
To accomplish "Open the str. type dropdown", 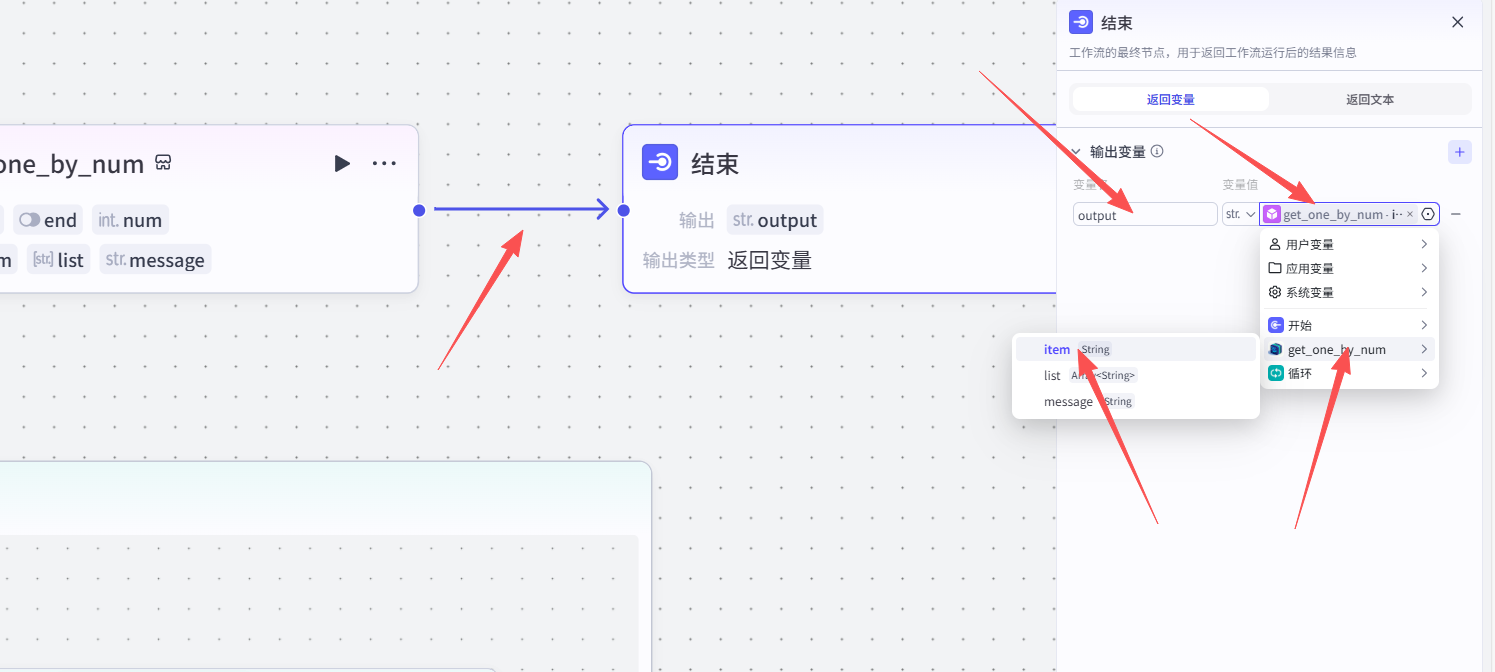I will coord(1240,214).
